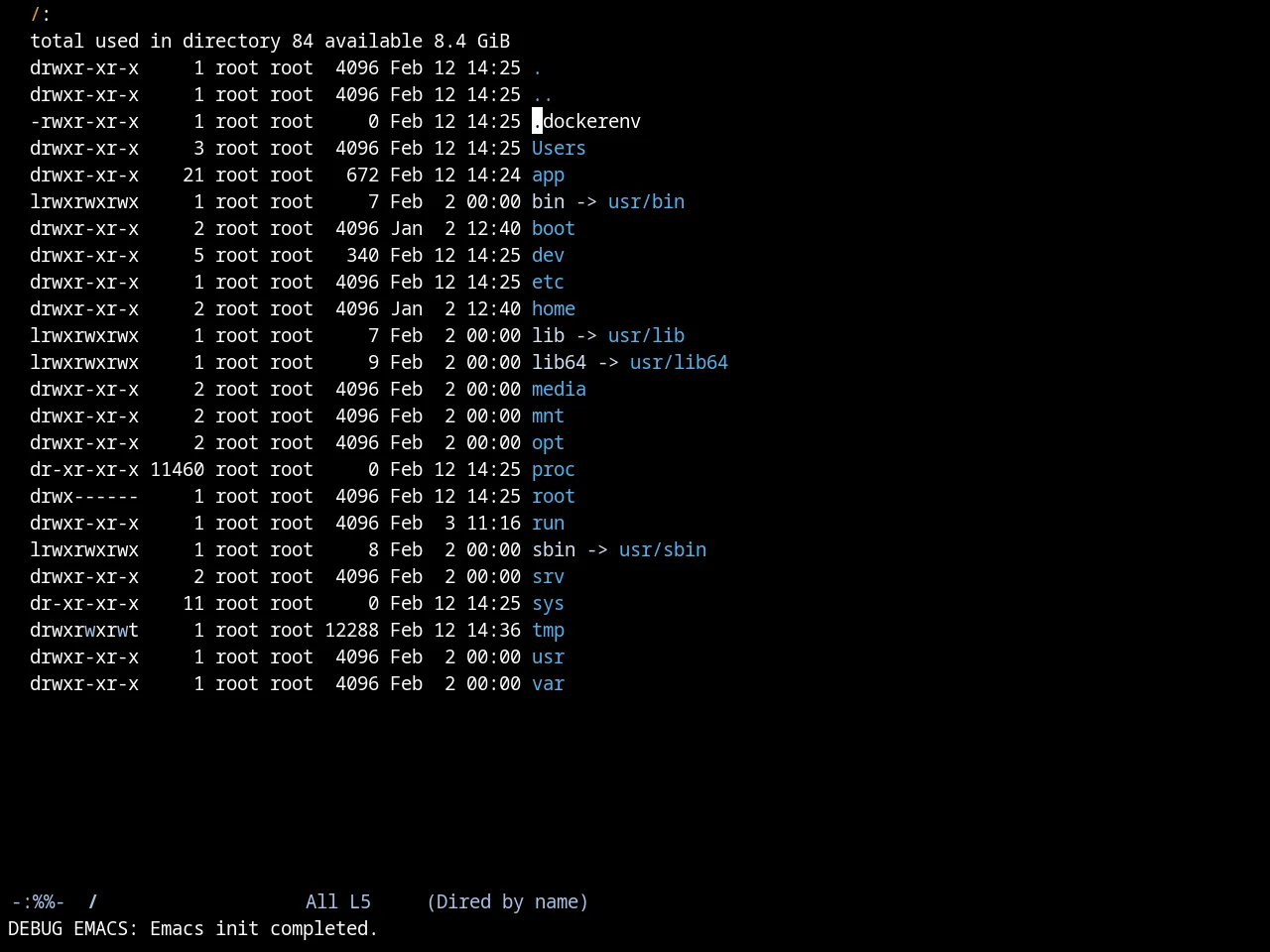This screenshot has height=952, width=1270.
Task: Click the 'total used in directory' line
Action: [x=270, y=41]
